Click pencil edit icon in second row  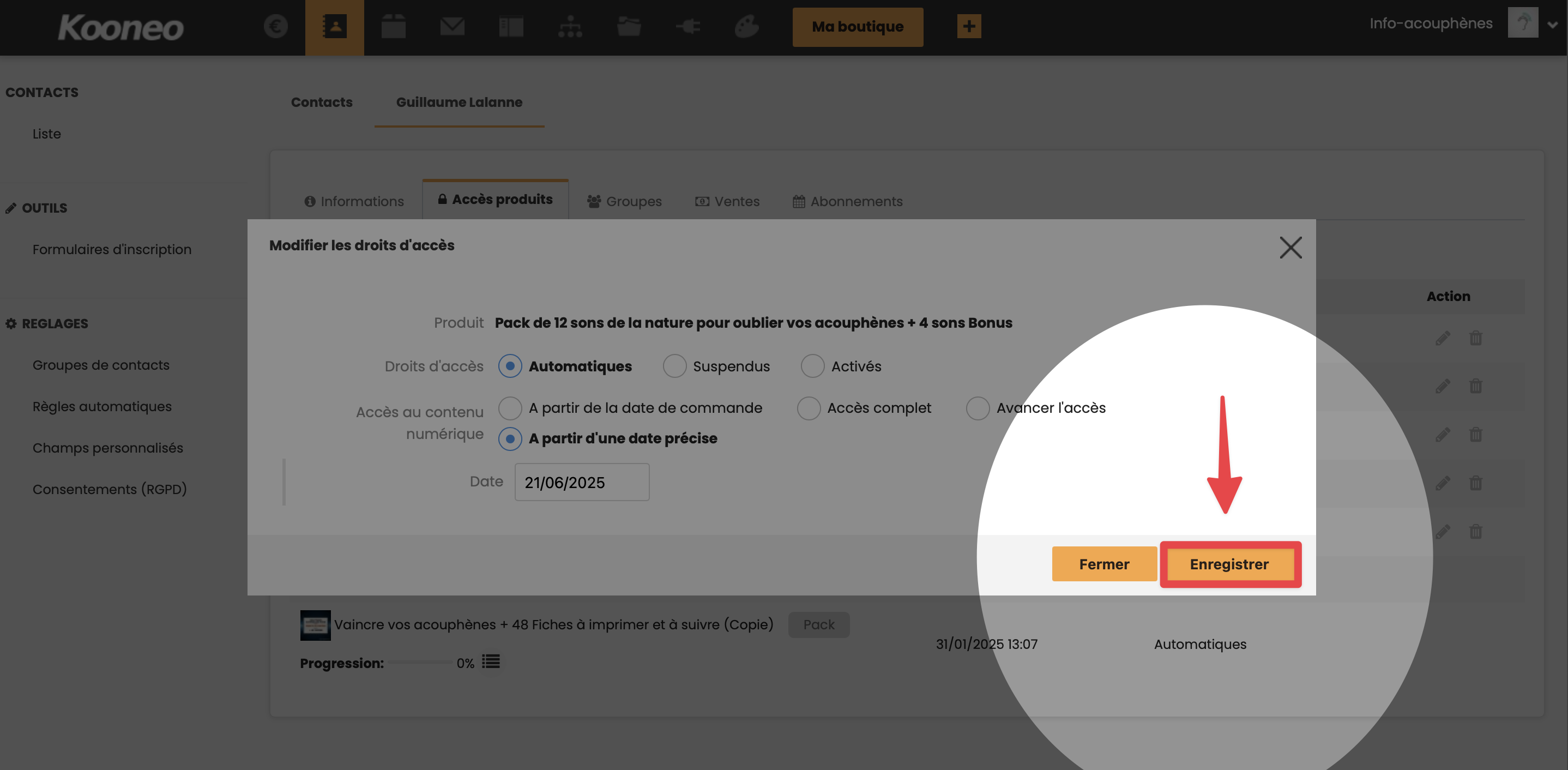click(x=1443, y=386)
